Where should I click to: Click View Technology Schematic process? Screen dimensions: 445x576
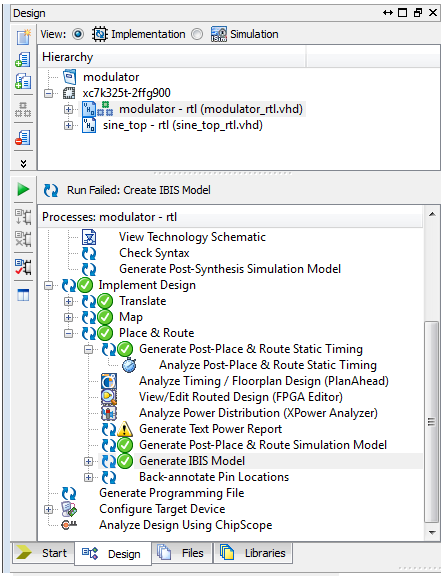tap(192, 237)
